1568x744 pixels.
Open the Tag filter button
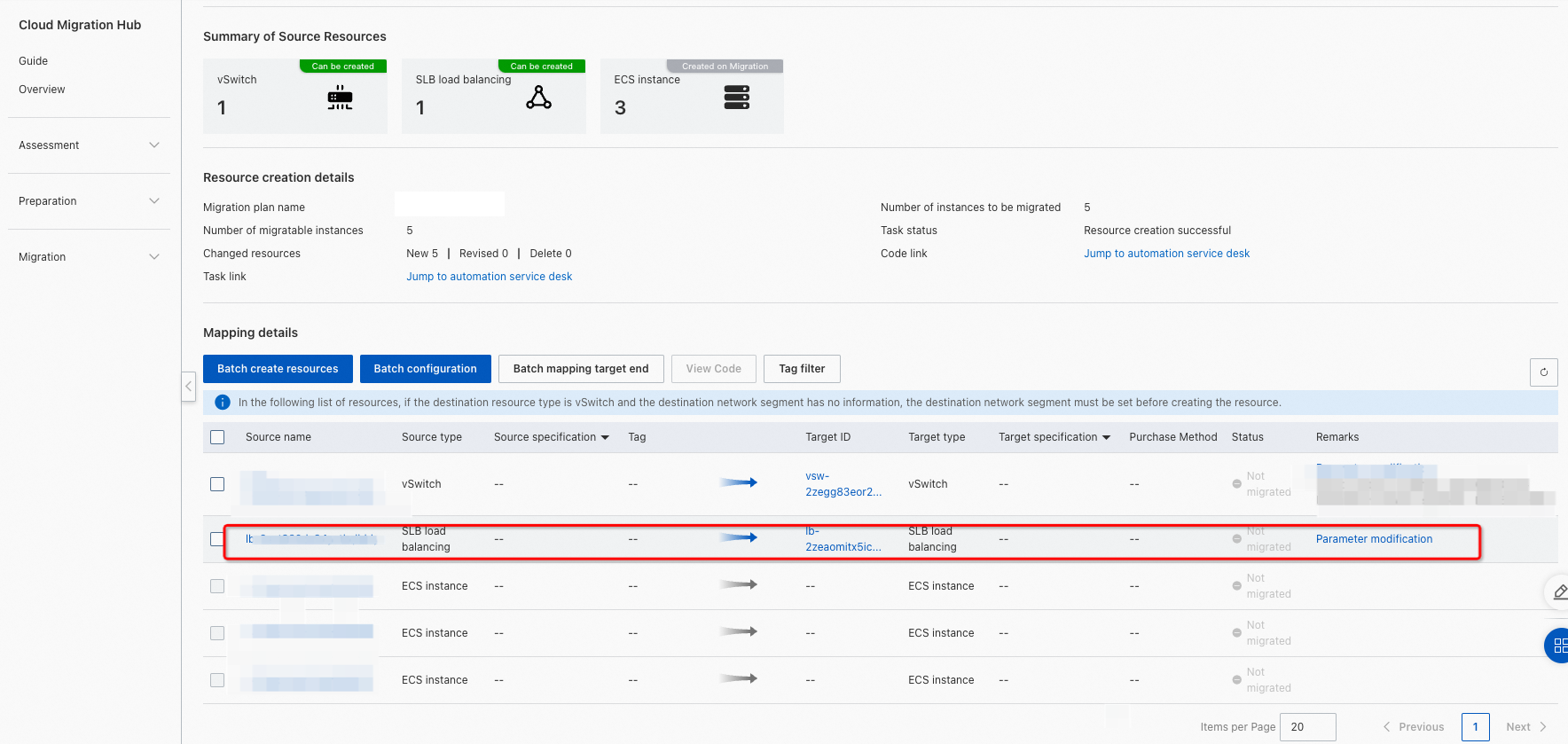pyautogui.click(x=802, y=369)
